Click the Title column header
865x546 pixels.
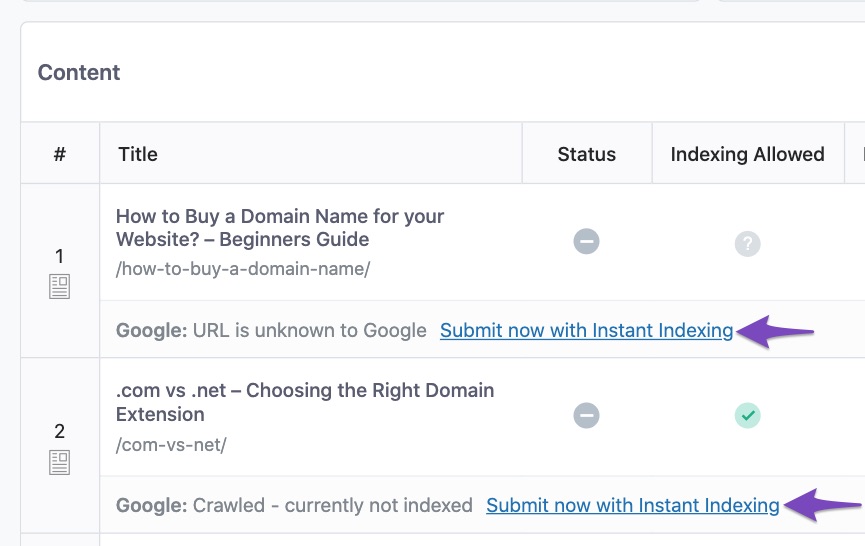[138, 154]
